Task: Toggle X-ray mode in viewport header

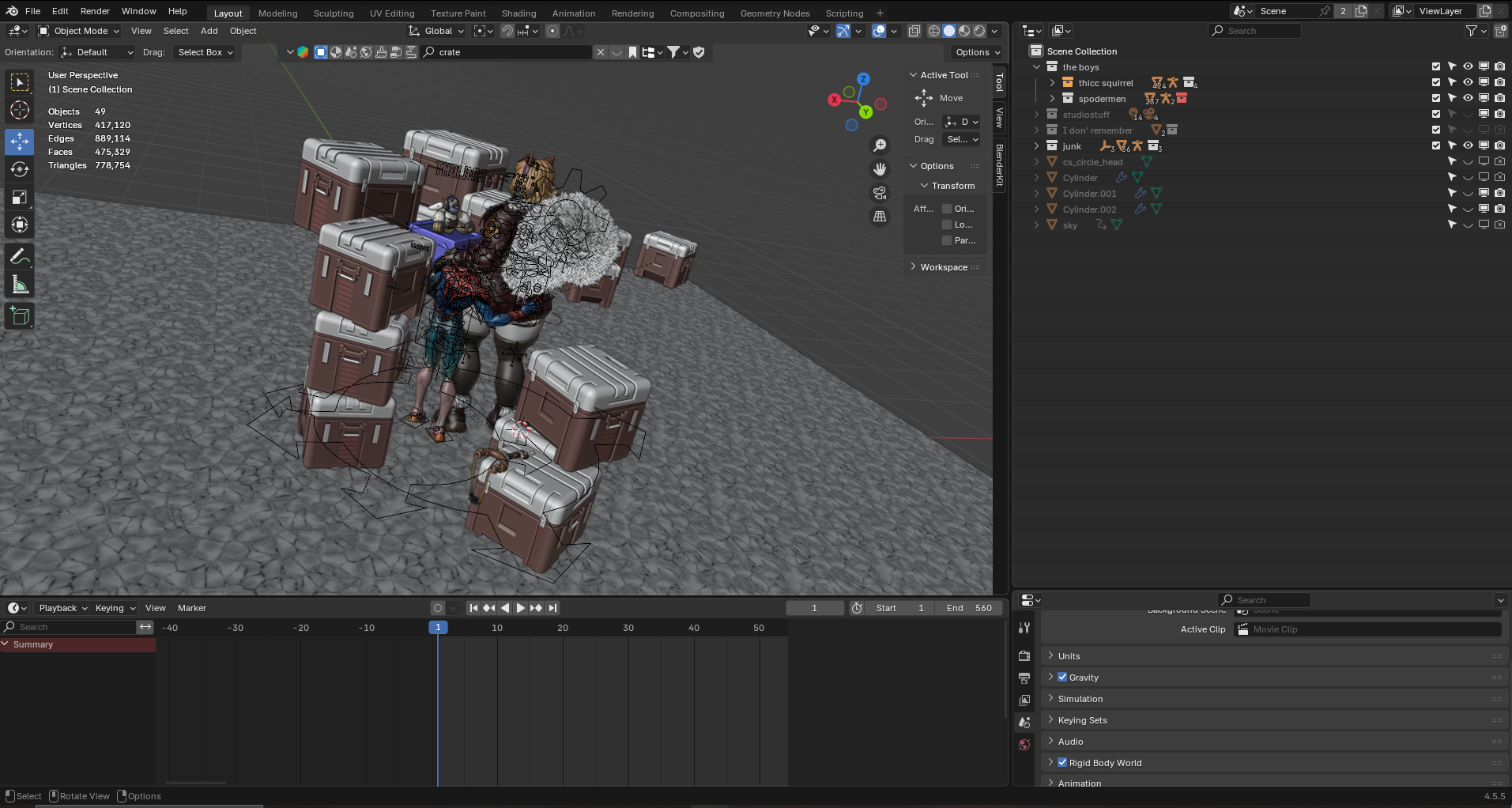Action: click(x=914, y=31)
